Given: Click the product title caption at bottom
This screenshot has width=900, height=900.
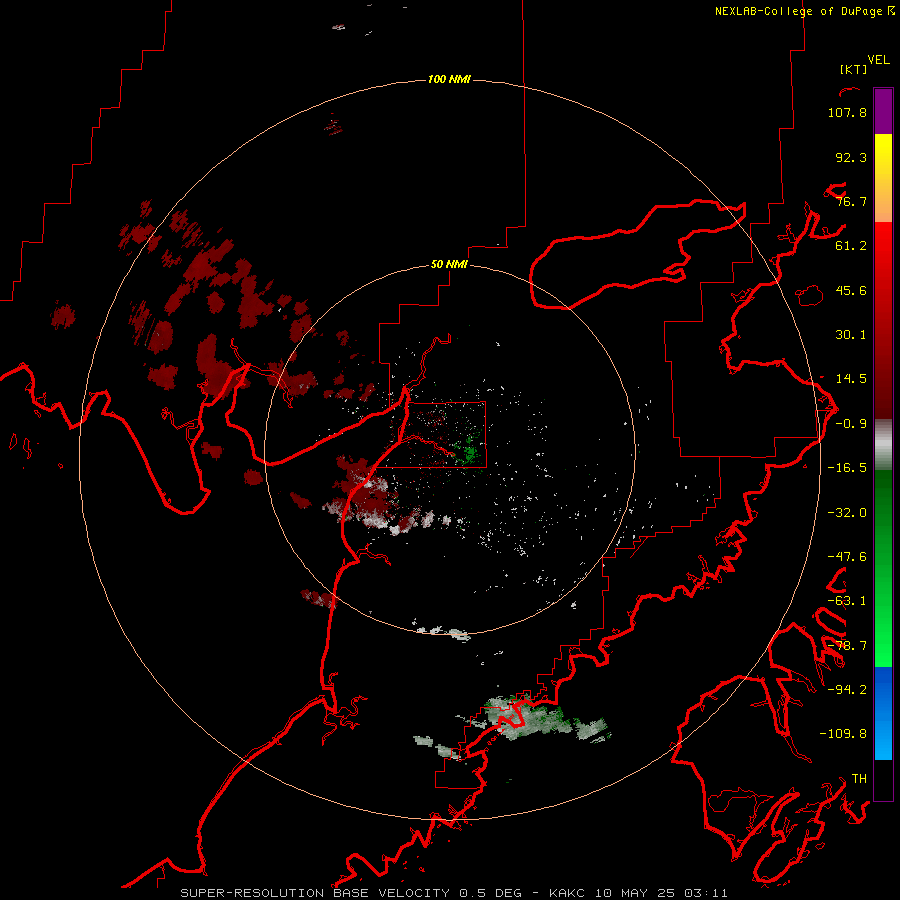Looking at the screenshot, I should (454, 893).
